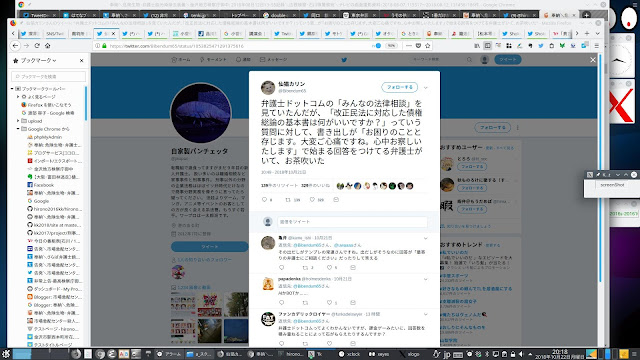The image size is (640, 360).
Task: Reply to the main tweet via speech bubble
Action: tap(264, 200)
